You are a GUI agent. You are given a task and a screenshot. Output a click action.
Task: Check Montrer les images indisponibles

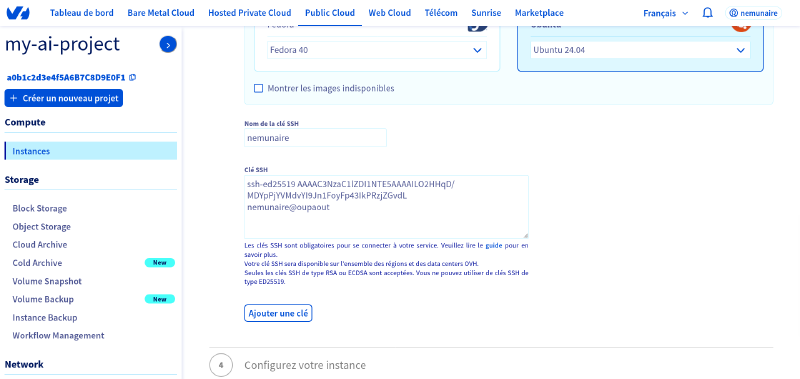[x=258, y=88]
